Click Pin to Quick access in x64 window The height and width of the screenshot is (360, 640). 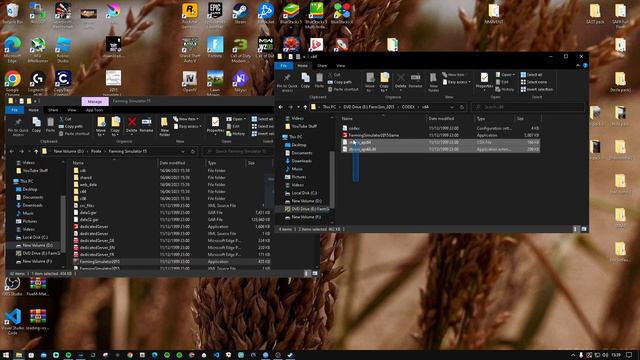coord(287,83)
